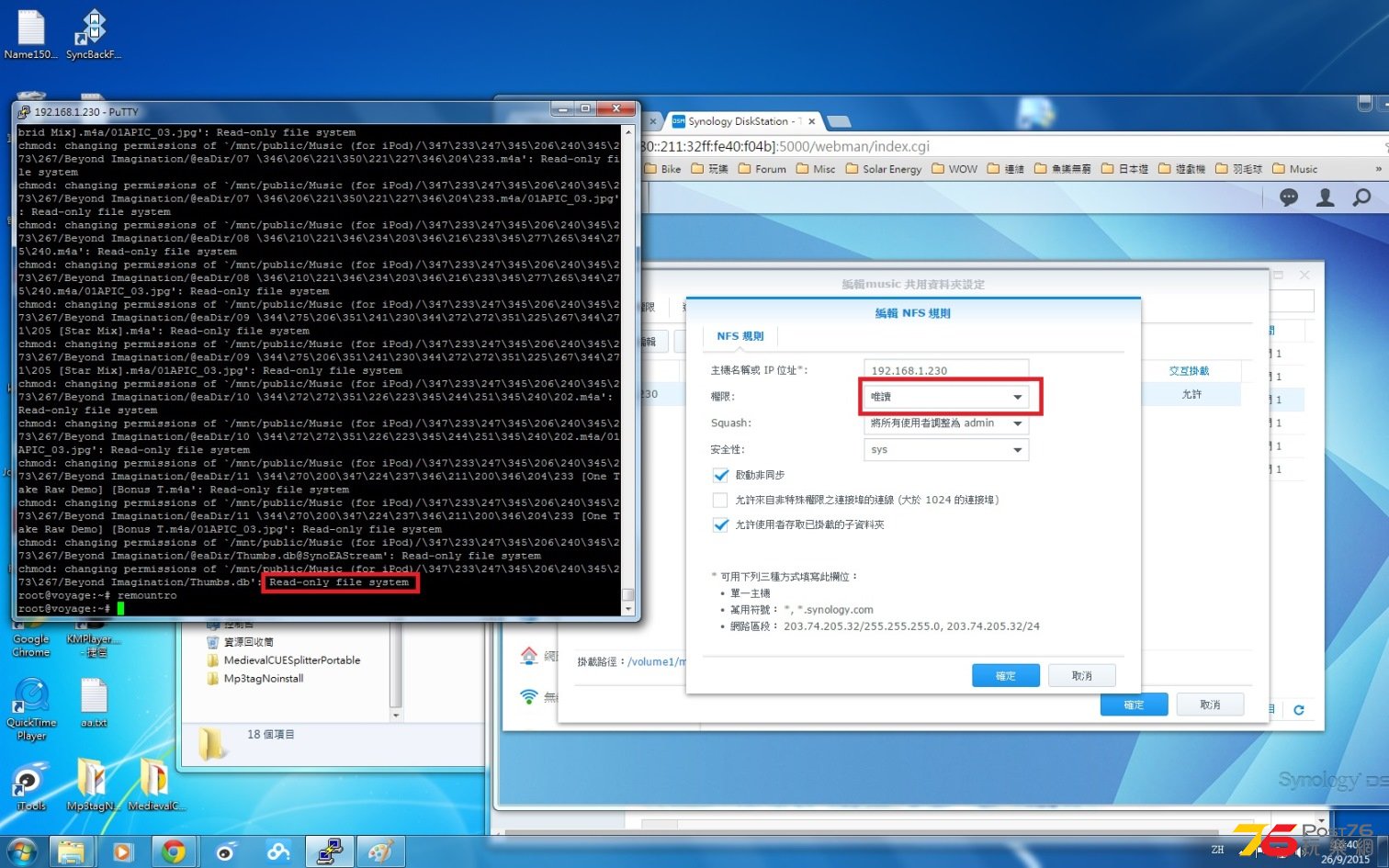Click 取消 in shared folder settings window
The width and height of the screenshot is (1389, 868).
(x=1211, y=705)
